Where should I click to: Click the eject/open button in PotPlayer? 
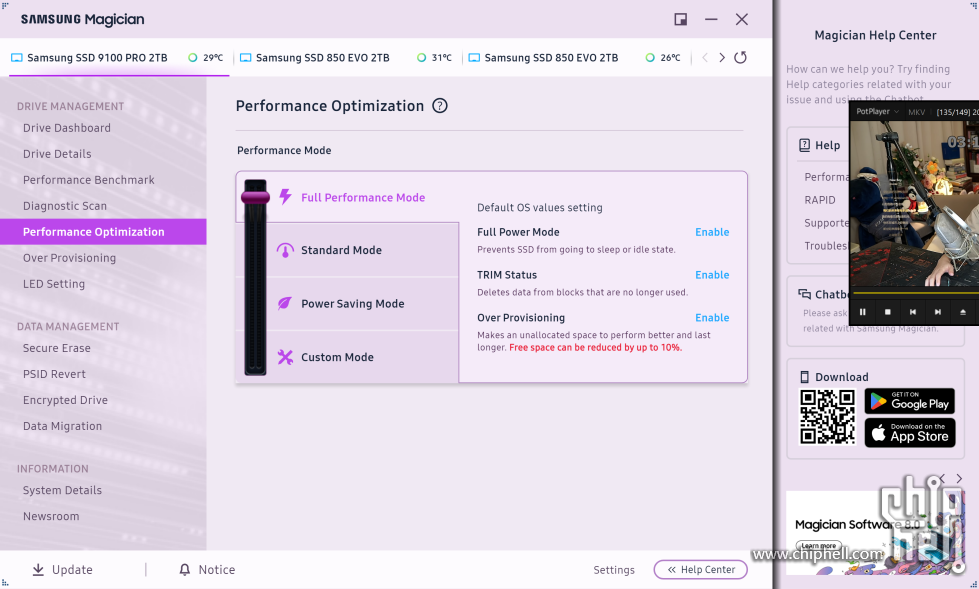pyautogui.click(x=963, y=312)
